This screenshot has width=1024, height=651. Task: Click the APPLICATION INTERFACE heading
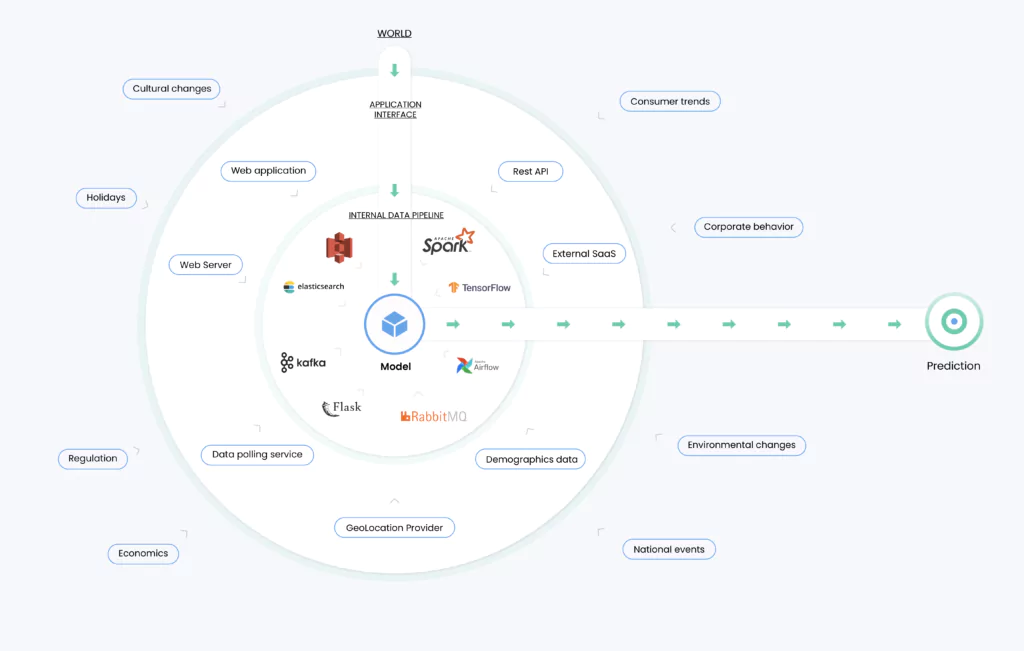coord(395,109)
